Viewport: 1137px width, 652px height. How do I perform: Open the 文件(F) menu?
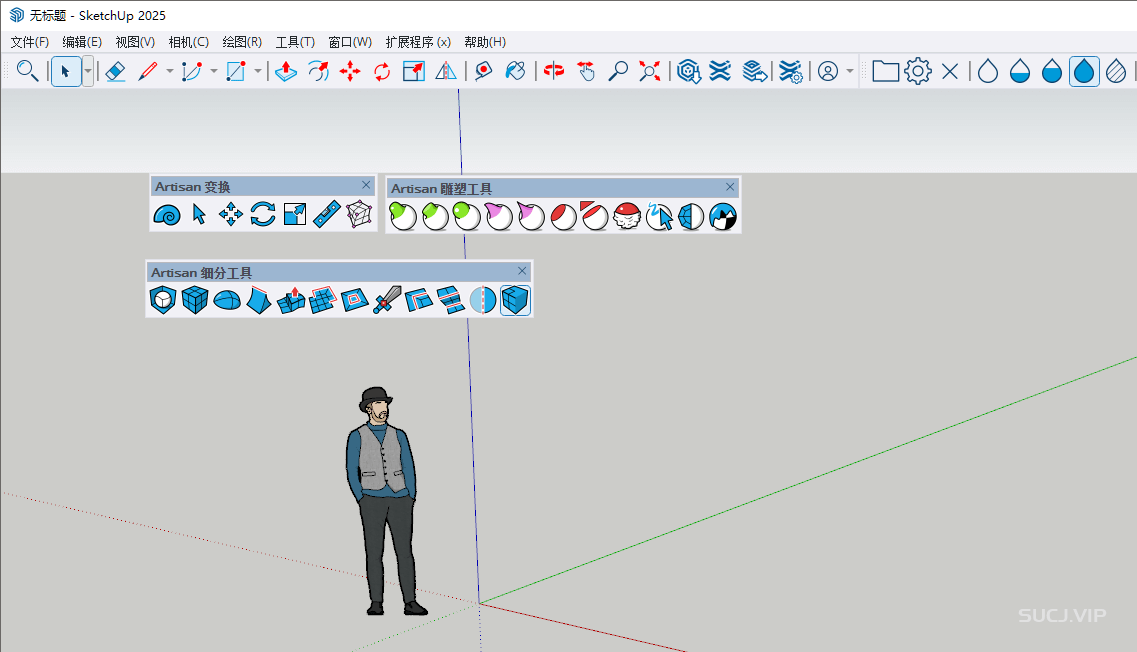click(30, 42)
